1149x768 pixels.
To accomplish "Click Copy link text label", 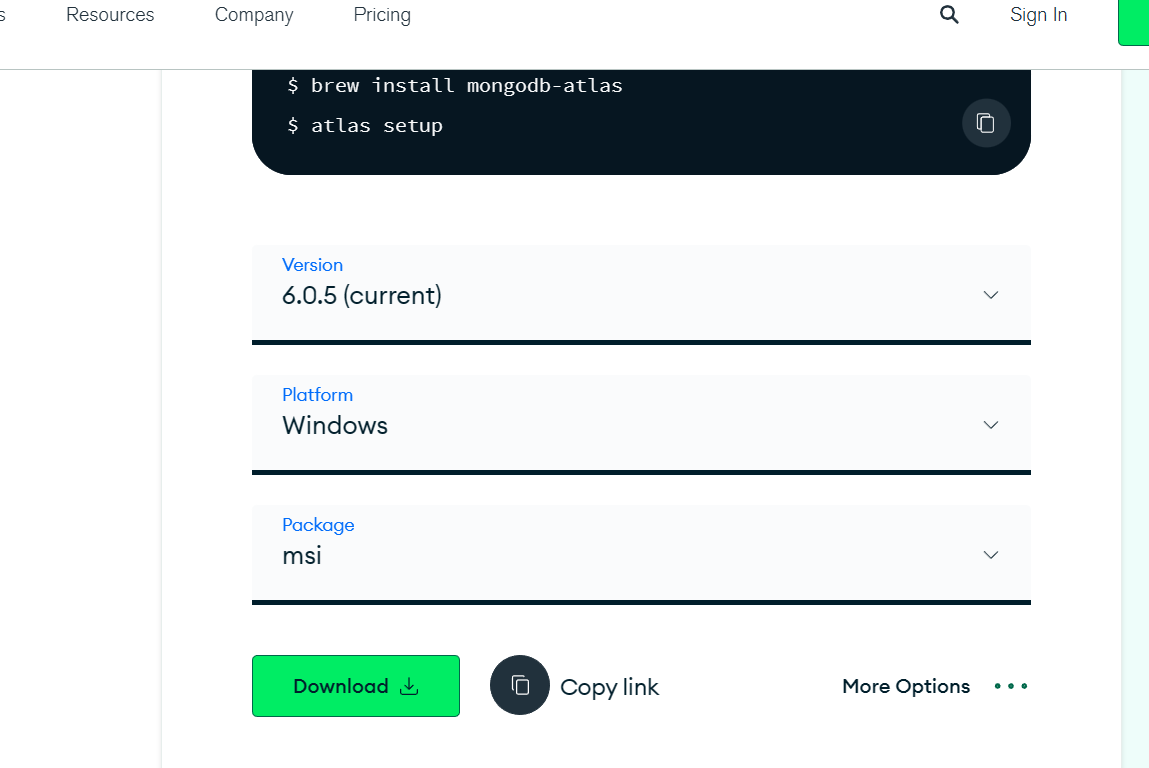I will tap(609, 686).
